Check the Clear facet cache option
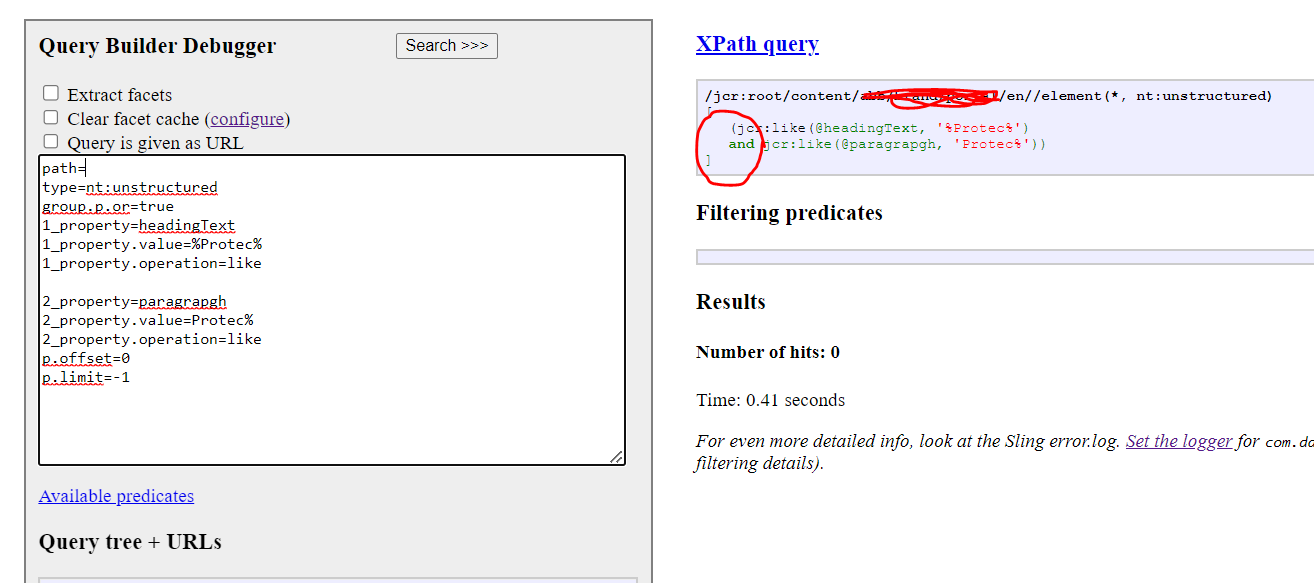Viewport: 1314px width, 583px height. 51,117
